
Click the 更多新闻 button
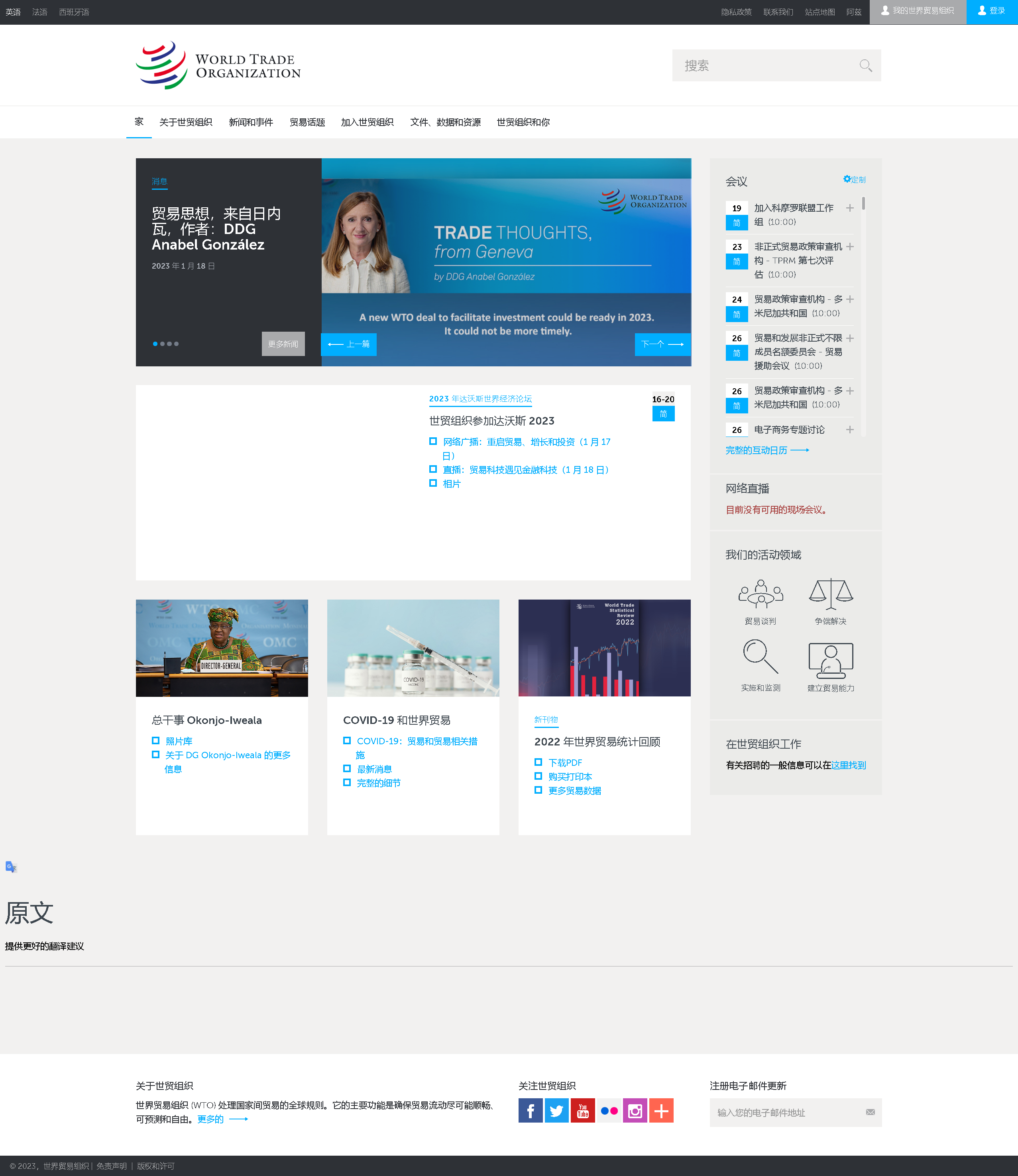283,344
